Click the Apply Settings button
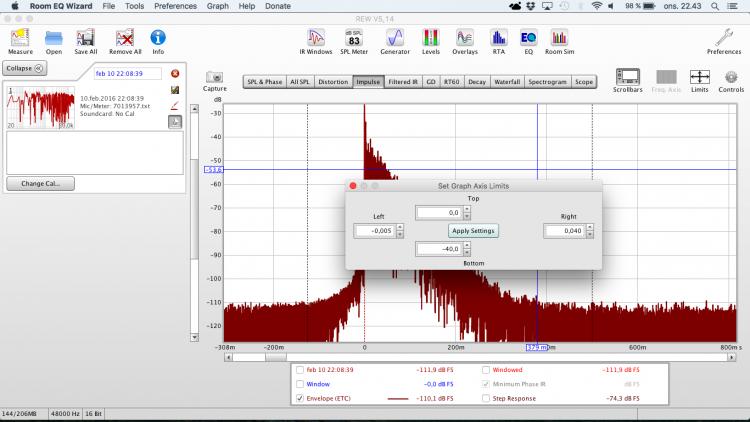Viewport: 750px width, 422px height. pos(473,231)
